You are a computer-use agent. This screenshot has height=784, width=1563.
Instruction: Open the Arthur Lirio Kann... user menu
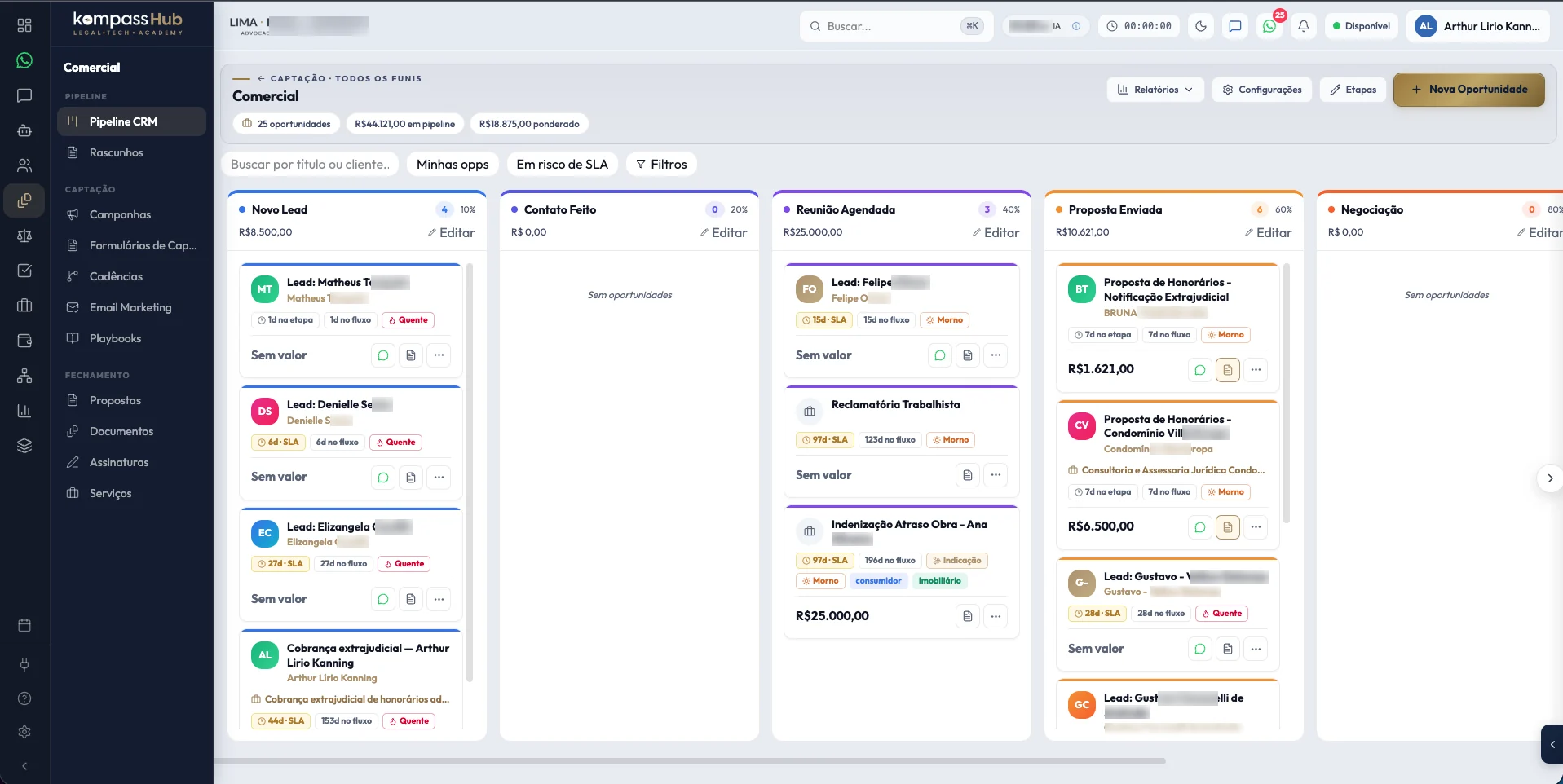1477,26
